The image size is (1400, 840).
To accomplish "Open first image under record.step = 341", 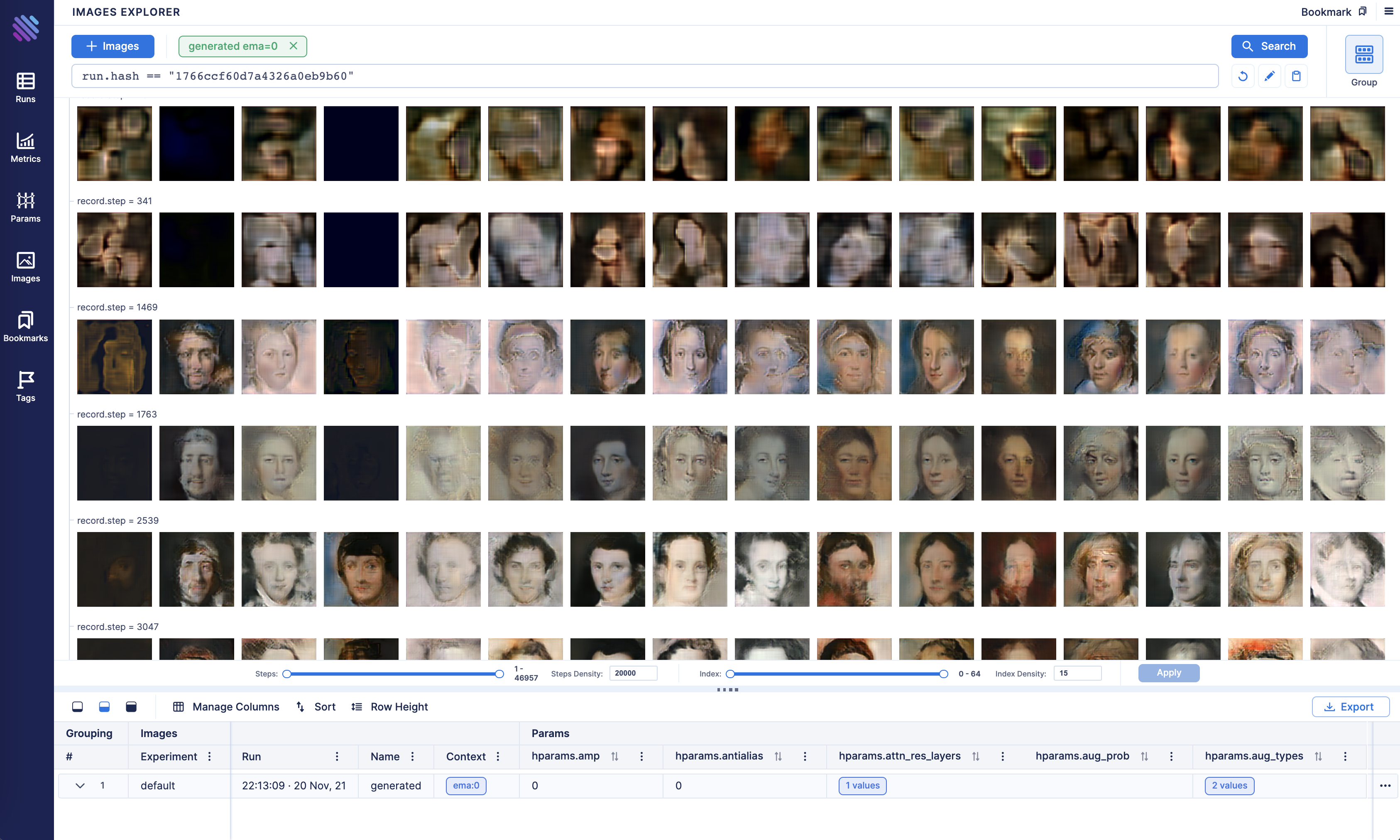I will 114,249.
